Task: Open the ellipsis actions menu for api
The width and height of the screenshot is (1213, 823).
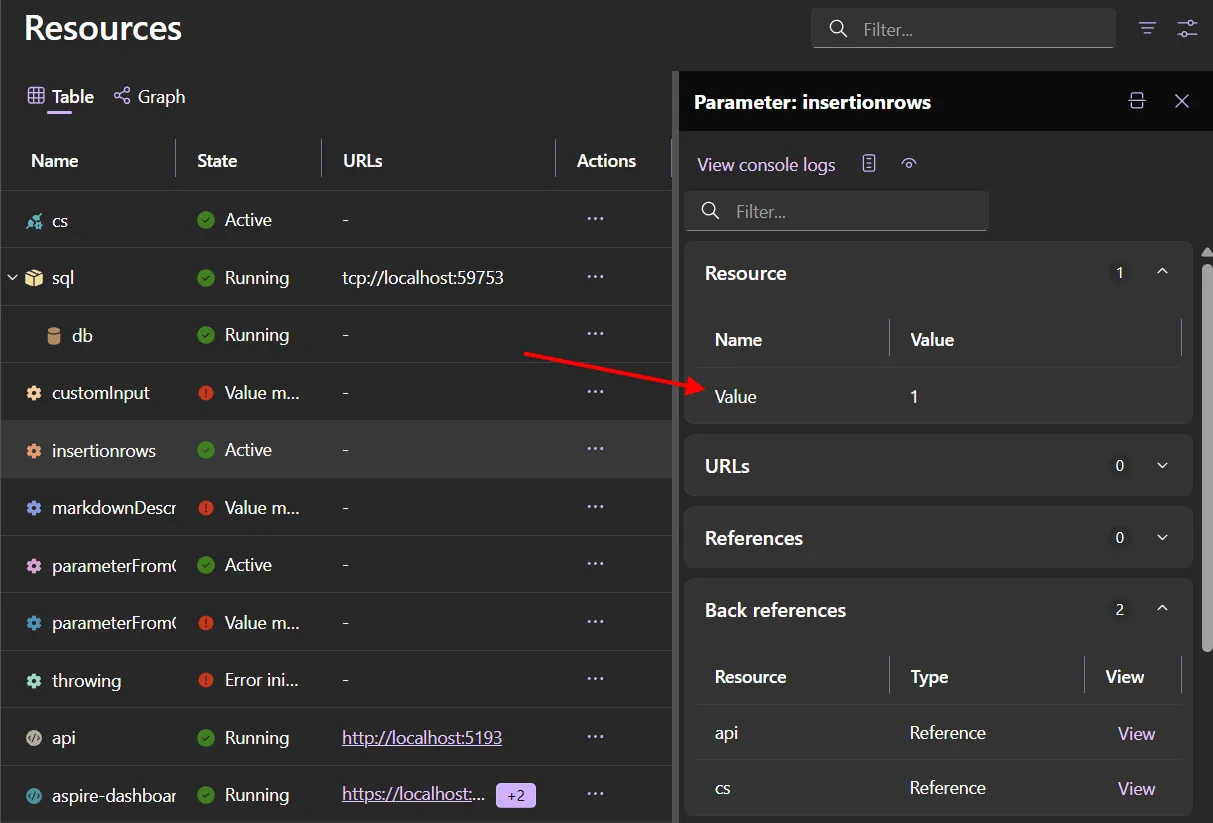Action: 595,737
